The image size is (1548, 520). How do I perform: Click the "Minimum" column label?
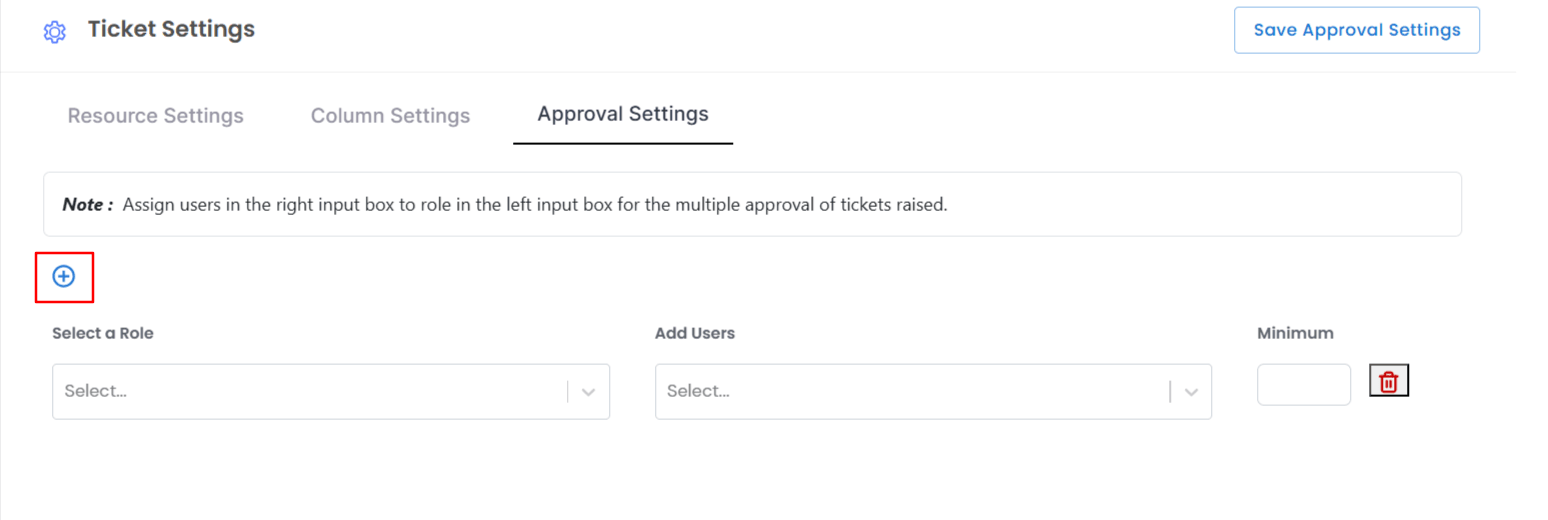coord(1295,333)
